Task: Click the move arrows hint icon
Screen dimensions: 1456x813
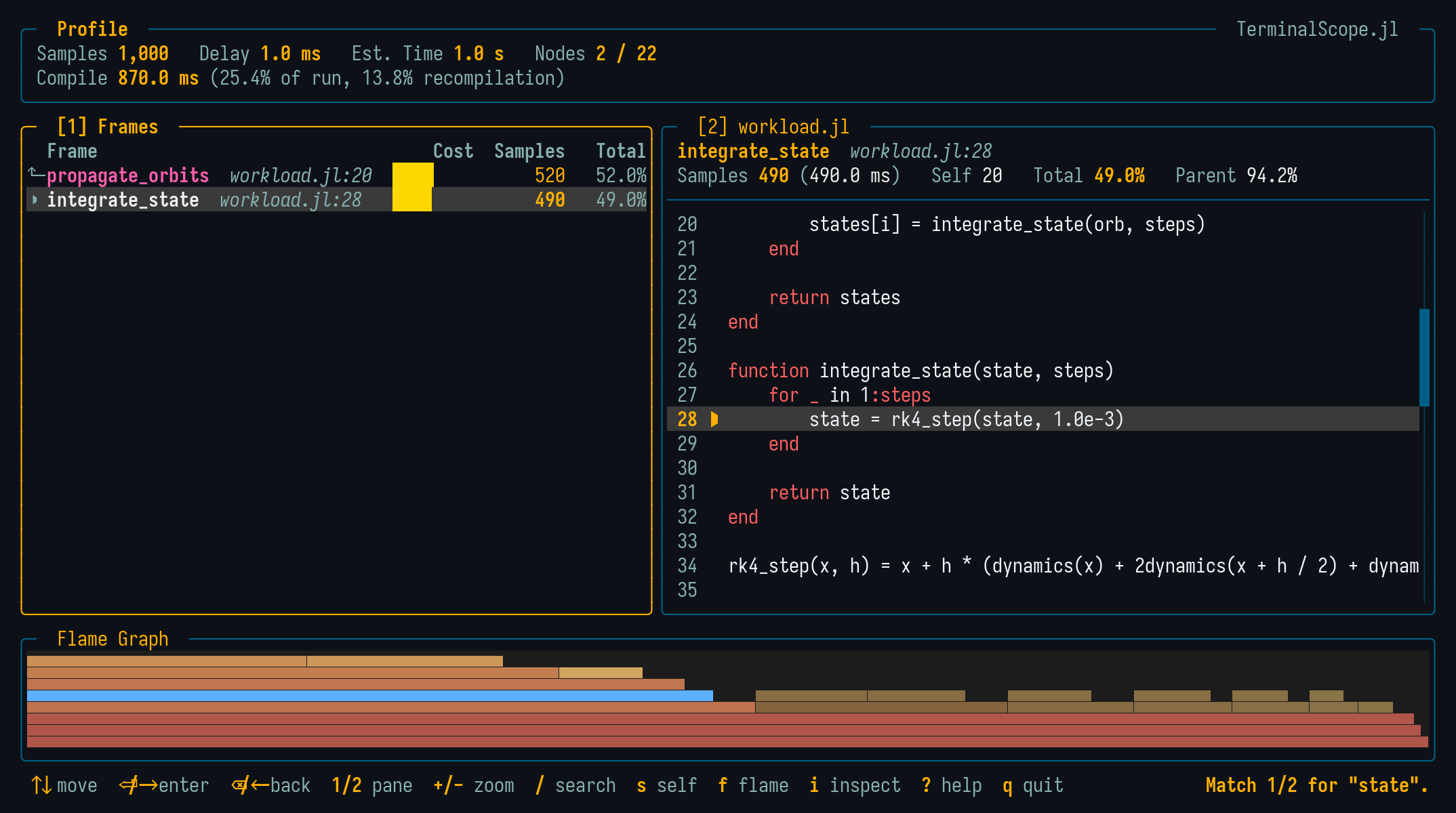Action: [x=41, y=785]
